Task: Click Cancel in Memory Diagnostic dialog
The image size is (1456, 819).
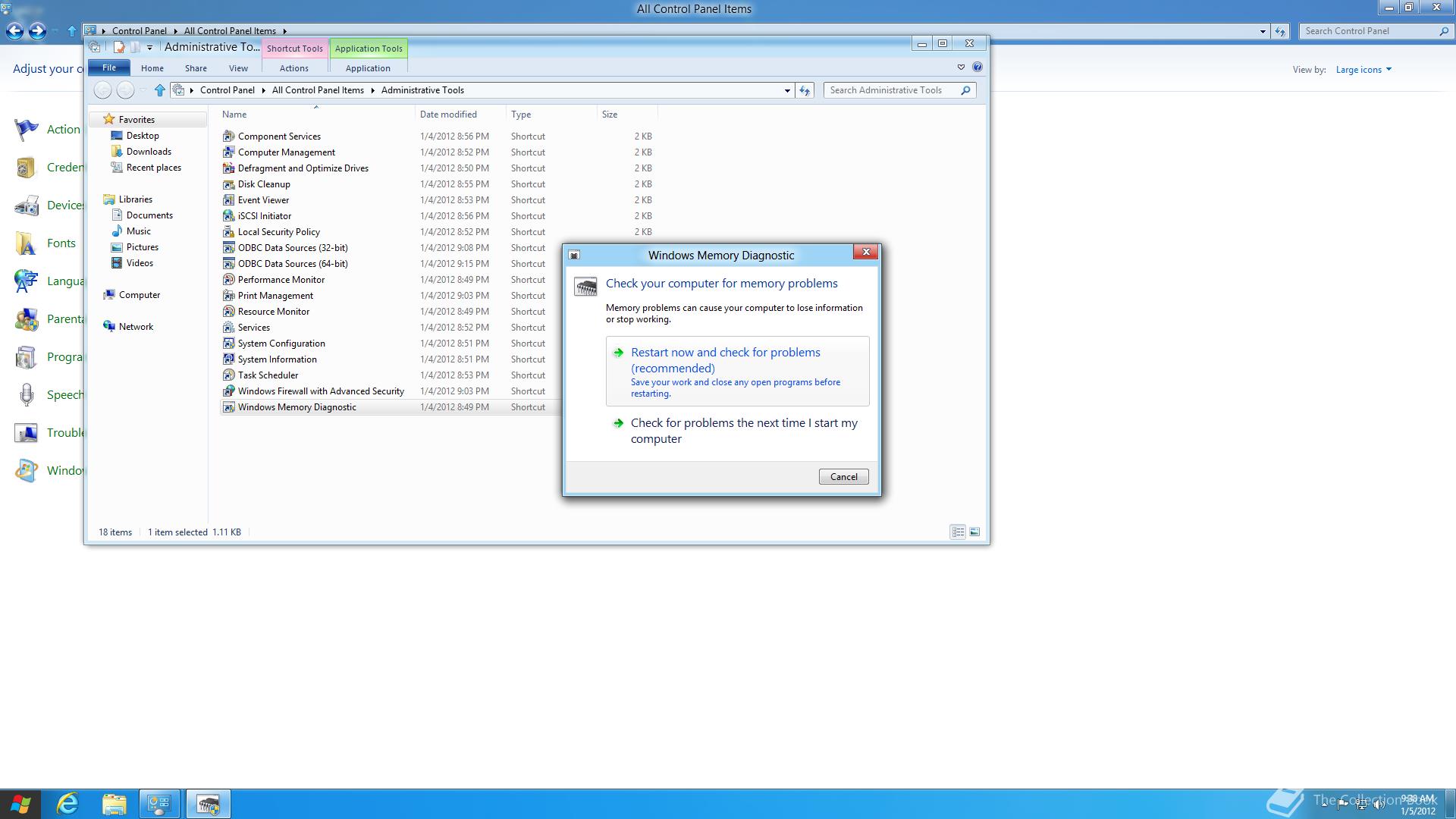Action: pos(844,477)
